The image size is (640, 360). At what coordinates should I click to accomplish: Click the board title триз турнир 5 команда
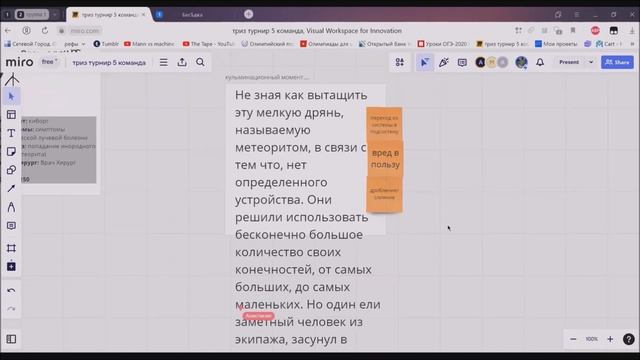tap(109, 62)
